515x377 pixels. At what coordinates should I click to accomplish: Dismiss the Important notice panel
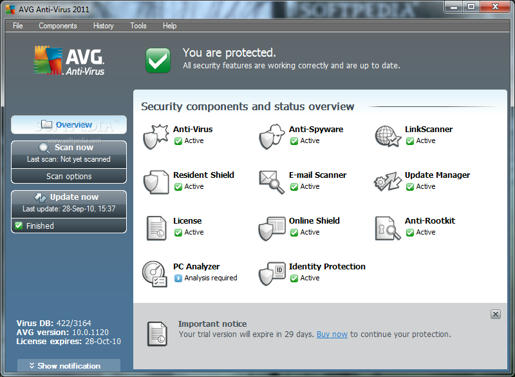(496, 314)
